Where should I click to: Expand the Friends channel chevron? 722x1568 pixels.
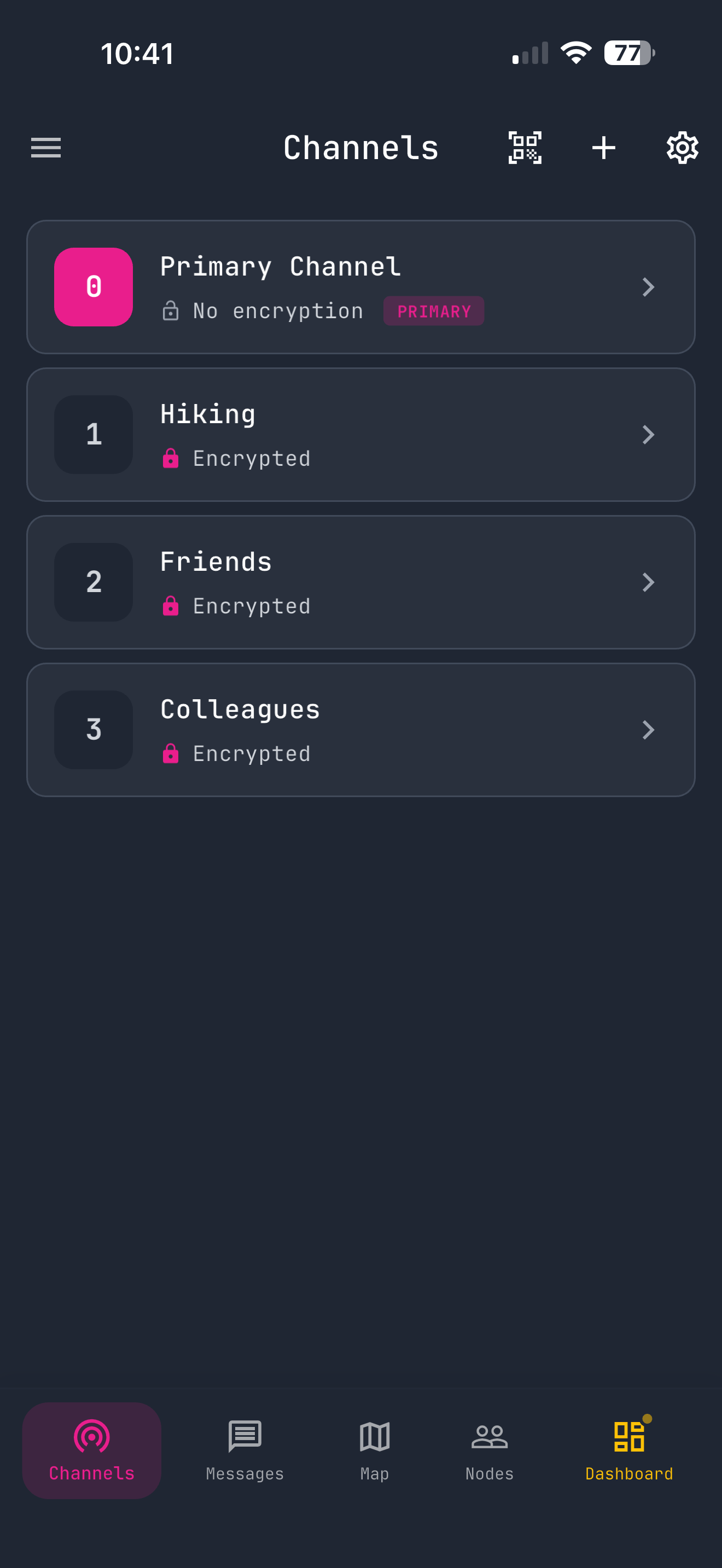tap(648, 582)
